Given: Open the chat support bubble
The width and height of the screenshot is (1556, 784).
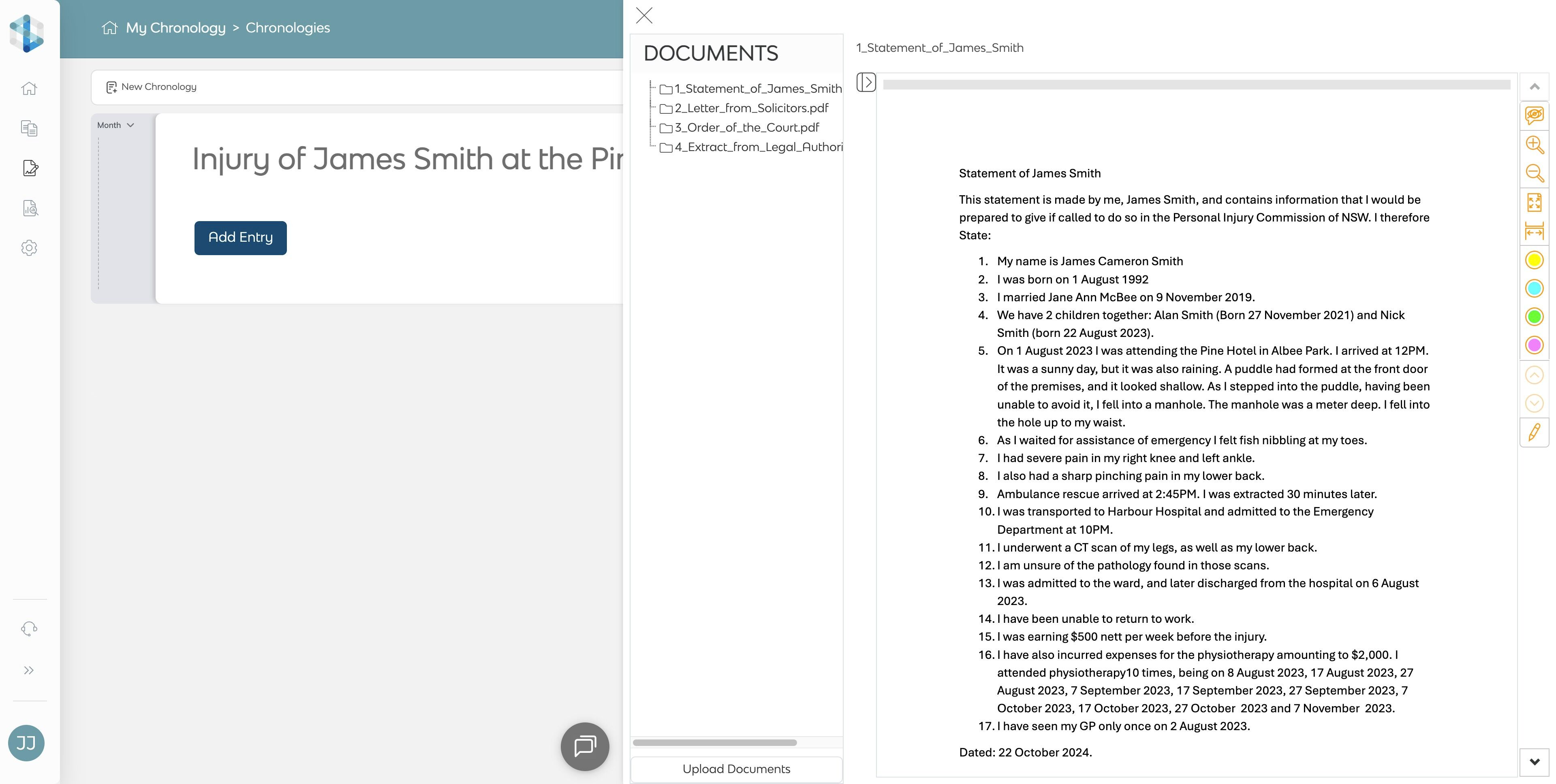Looking at the screenshot, I should [584, 746].
